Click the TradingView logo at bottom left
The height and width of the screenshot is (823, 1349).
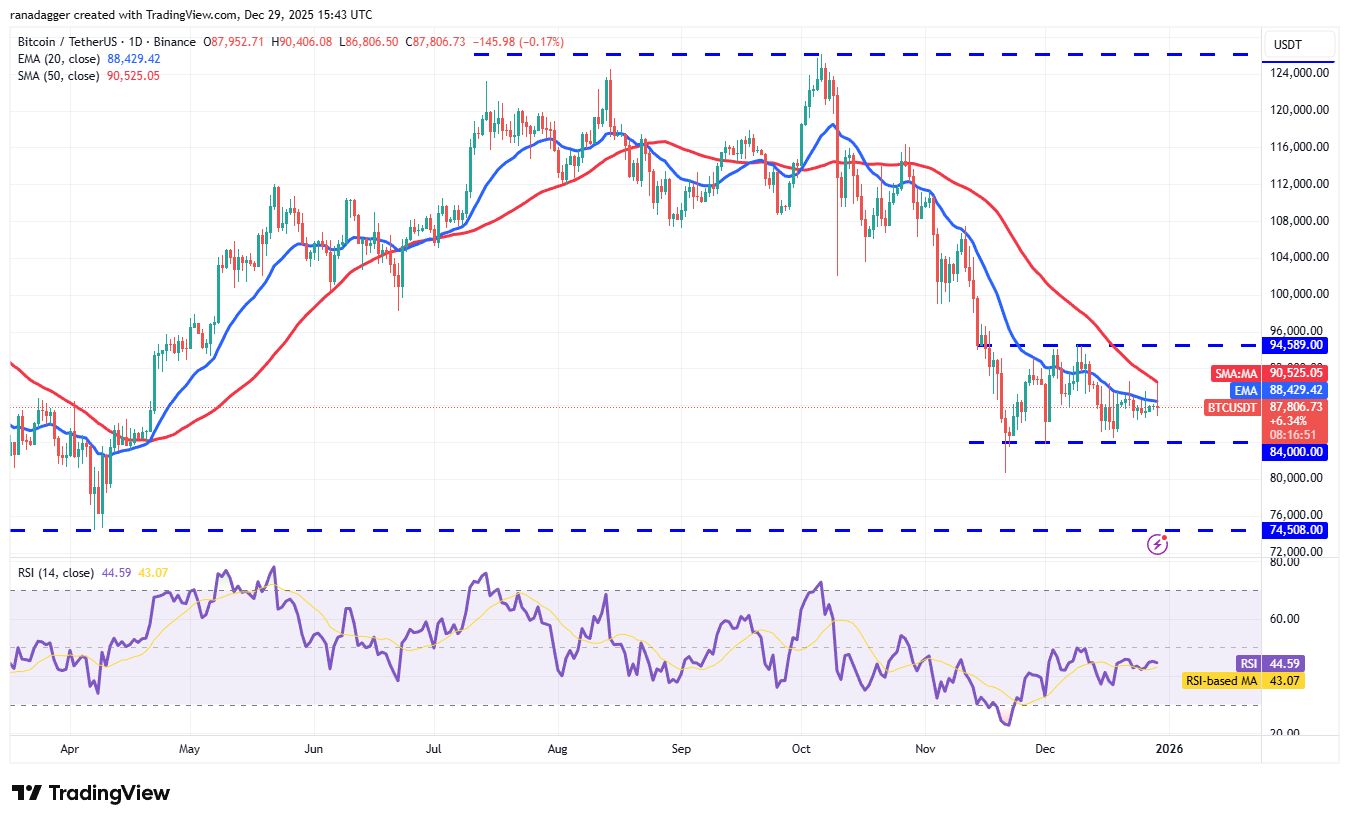click(91, 793)
